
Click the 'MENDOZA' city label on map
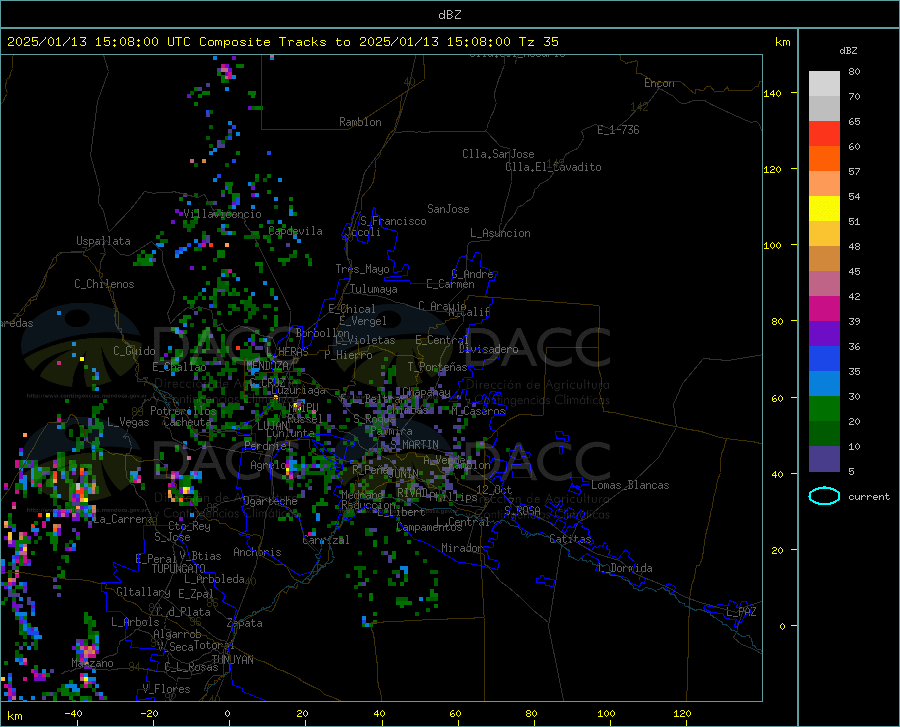(267, 366)
